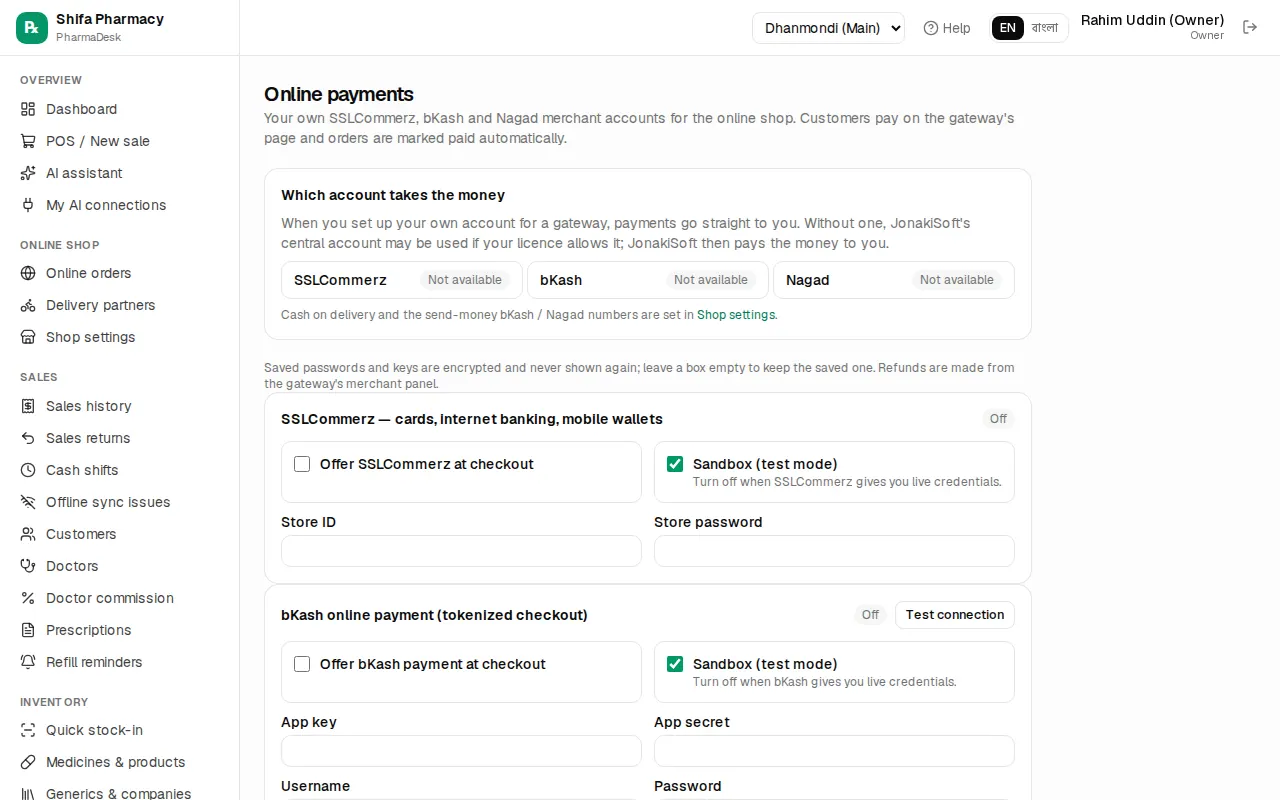Open Medicines & products menu item
The image size is (1280, 800).
120,762
